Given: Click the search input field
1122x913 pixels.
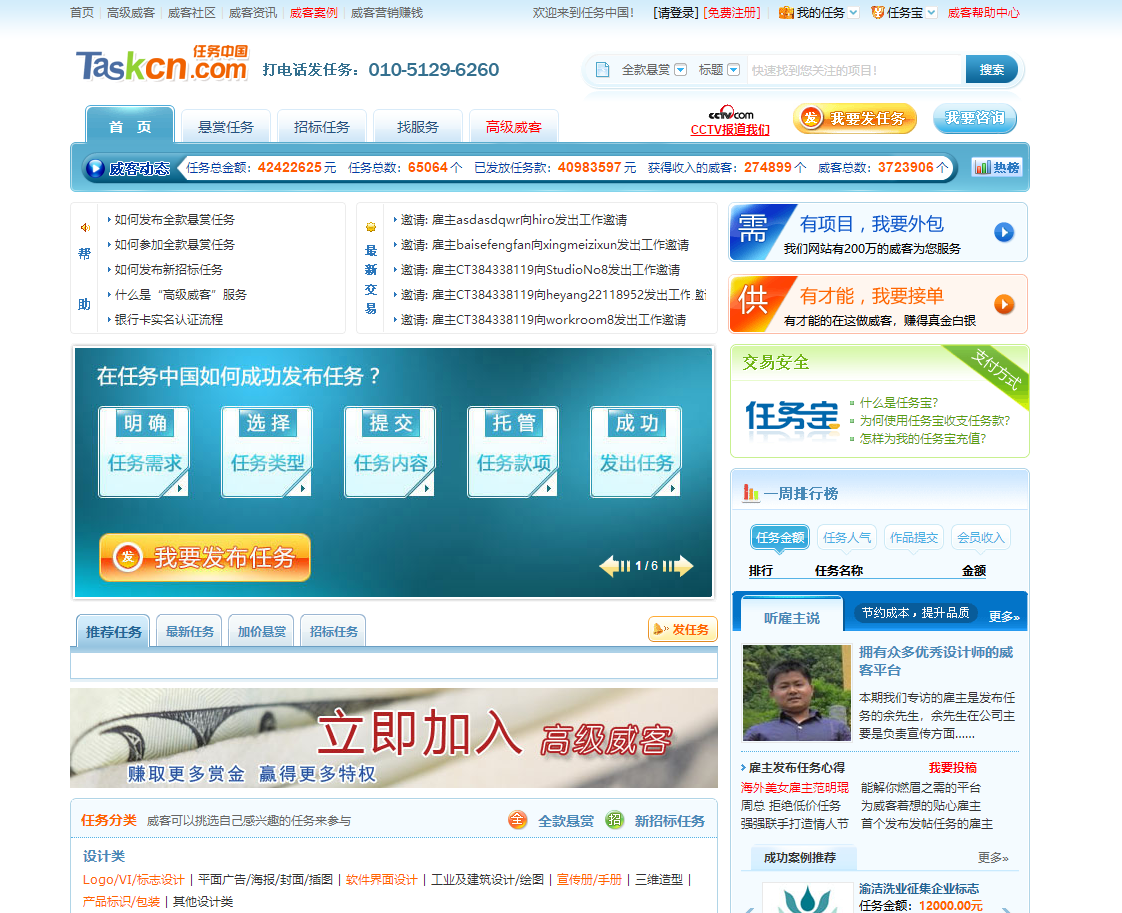Looking at the screenshot, I should click(x=855, y=69).
